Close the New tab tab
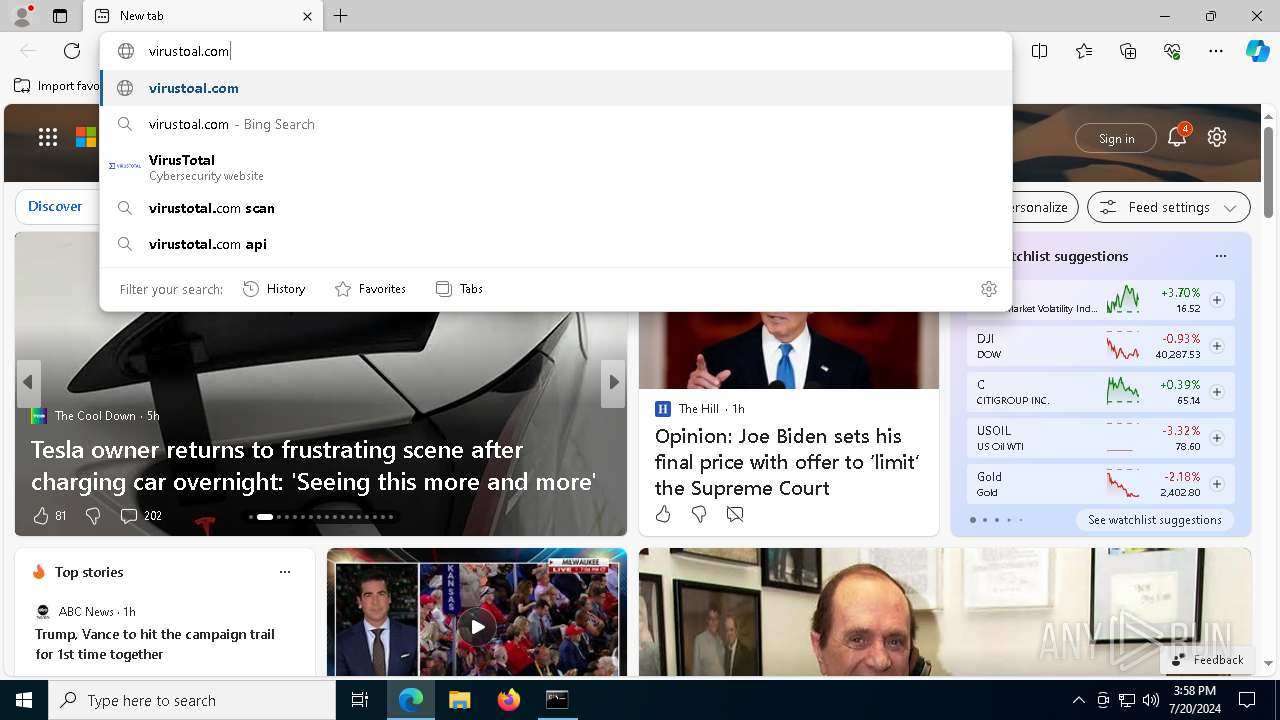The height and width of the screenshot is (720, 1280). [307, 16]
